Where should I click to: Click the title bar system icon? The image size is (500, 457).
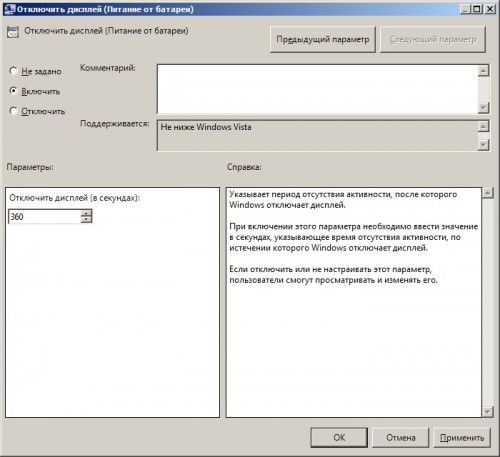(9, 9)
